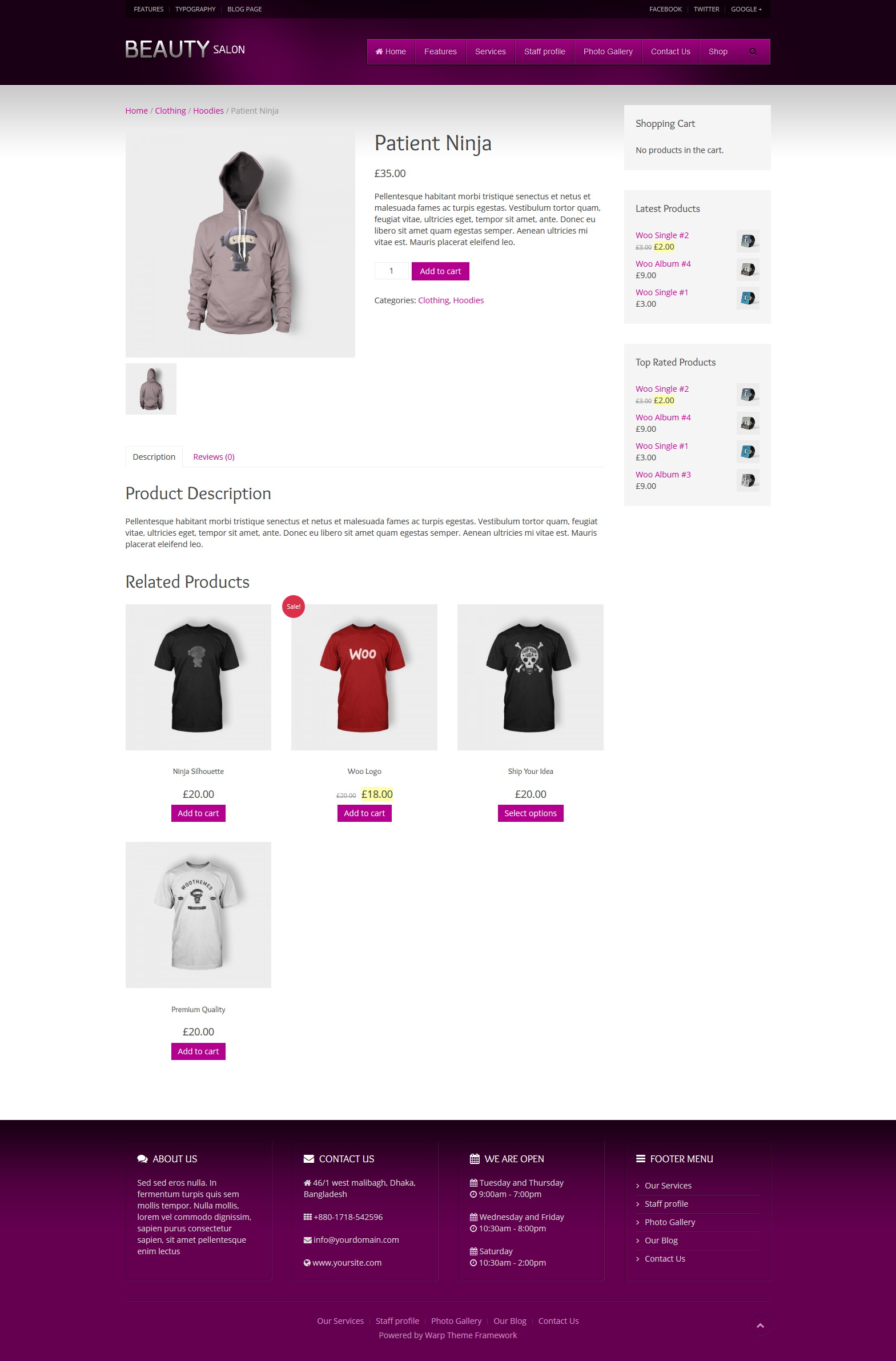Screen dimensions: 896x1361
Task: Open the Hoodies breadcrumb link
Action: 208,111
